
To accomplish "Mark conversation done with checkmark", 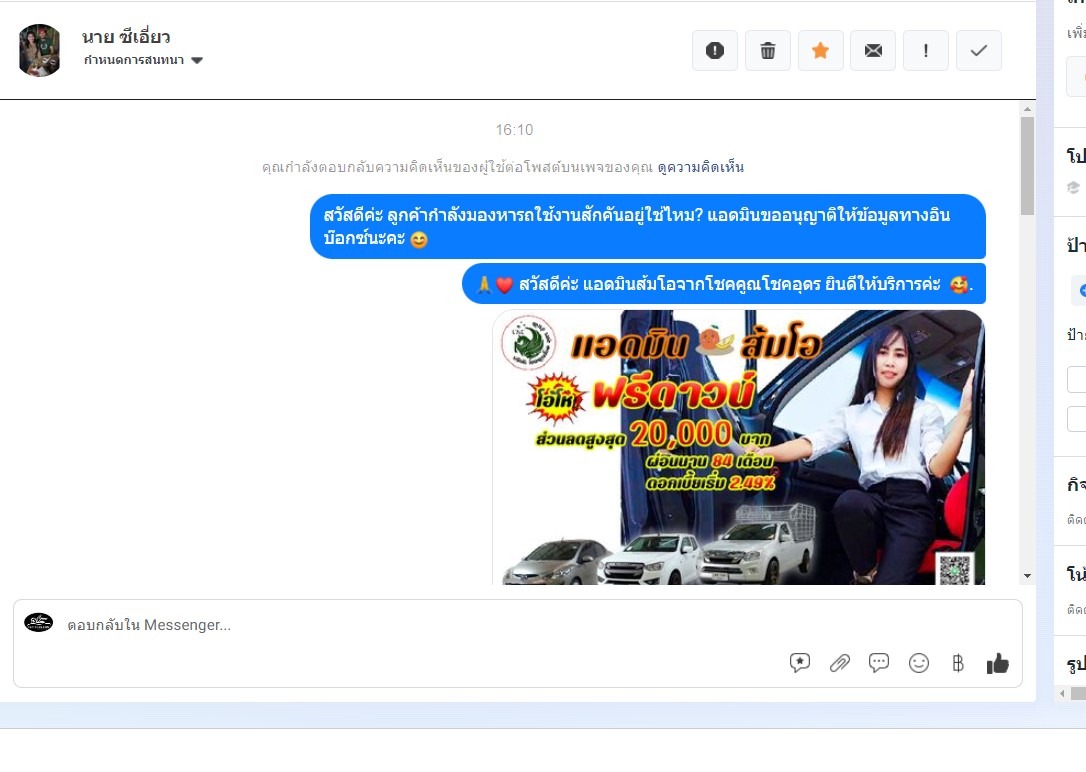I will tap(979, 51).
